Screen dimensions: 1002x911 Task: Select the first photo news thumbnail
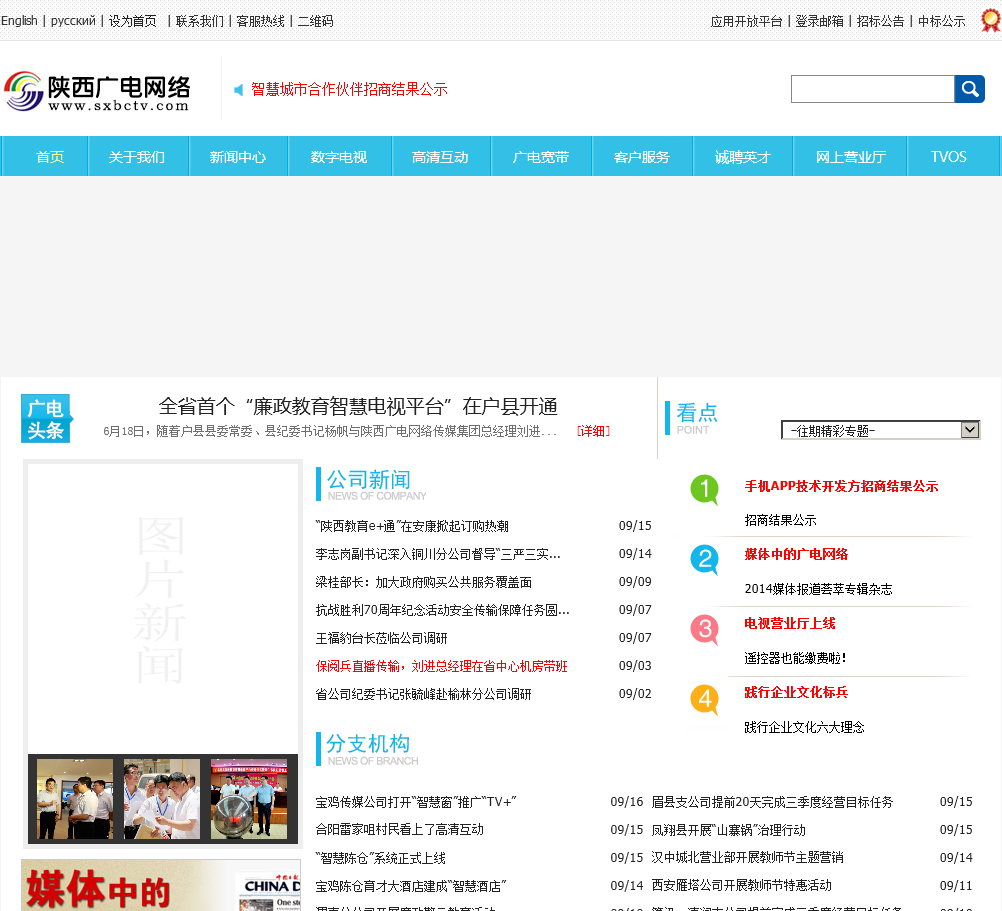75,799
